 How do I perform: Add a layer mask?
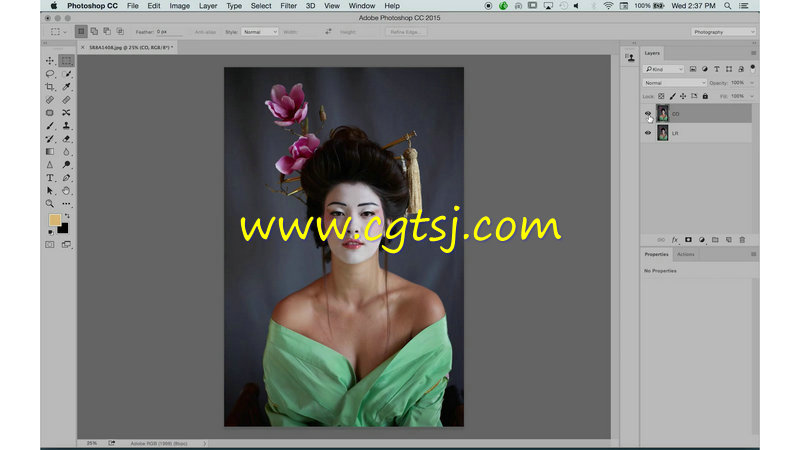tap(688, 240)
